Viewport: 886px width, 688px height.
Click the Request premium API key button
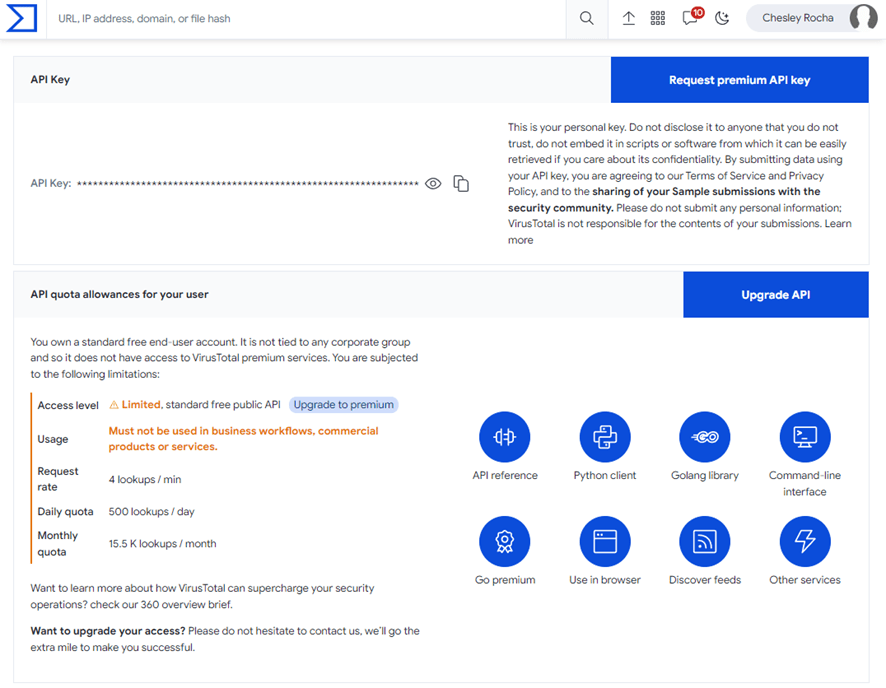739,80
